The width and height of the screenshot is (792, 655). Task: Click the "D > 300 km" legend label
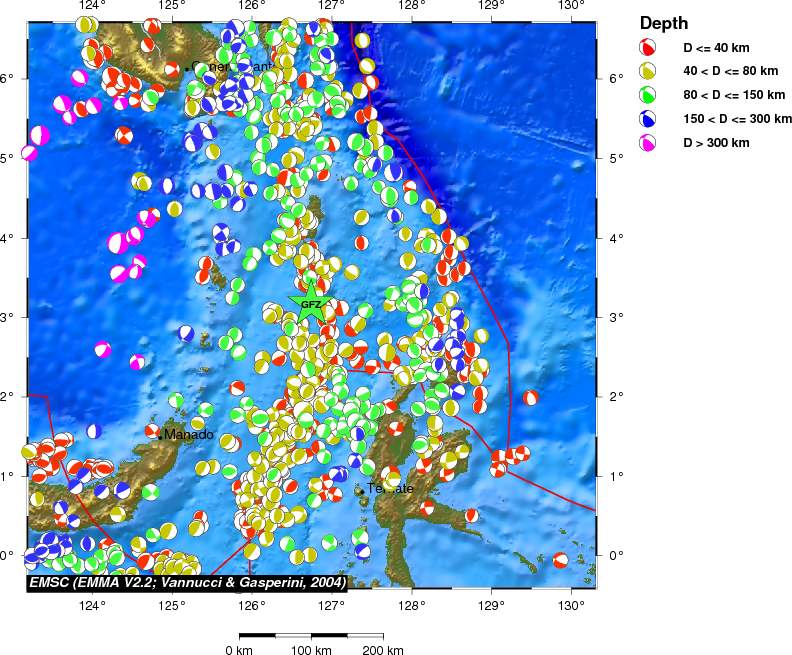[716, 143]
